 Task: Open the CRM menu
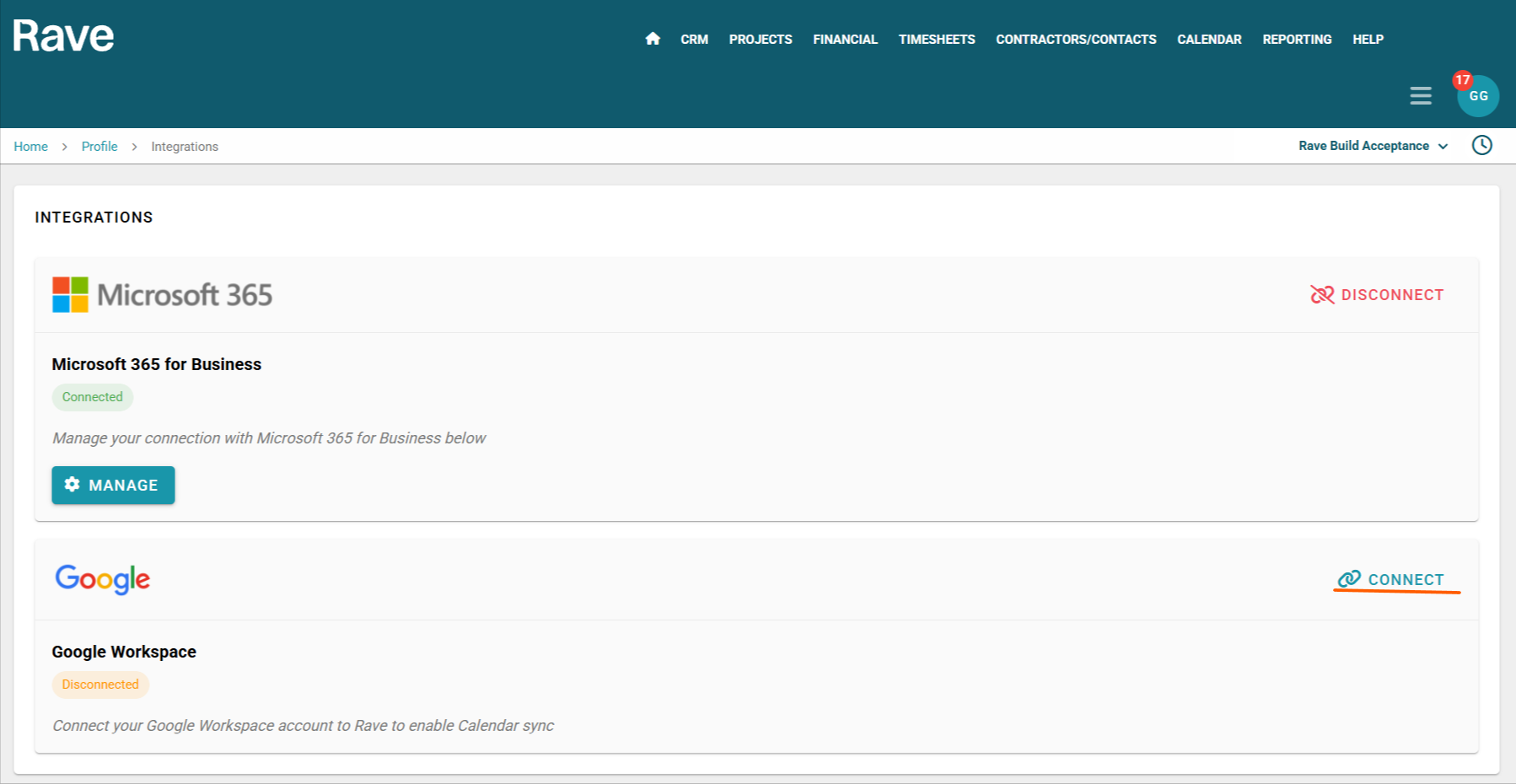point(695,40)
